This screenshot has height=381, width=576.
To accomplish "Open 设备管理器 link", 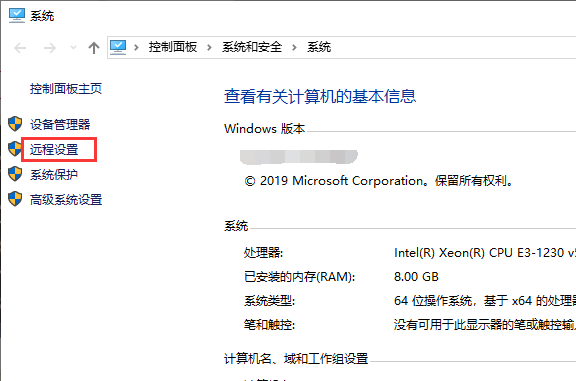I will point(60,125).
